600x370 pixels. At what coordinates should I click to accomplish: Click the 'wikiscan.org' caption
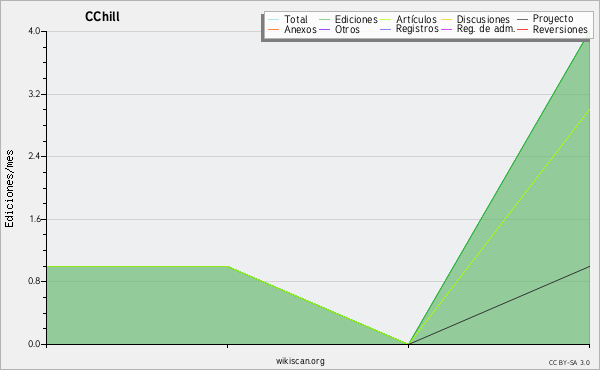tap(300, 361)
